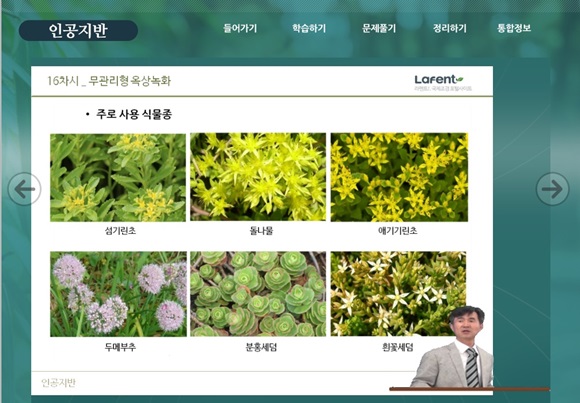Click the 16차시 무관리형 옥상녹화 slide title
580x403 pixels.
pyautogui.click(x=109, y=81)
